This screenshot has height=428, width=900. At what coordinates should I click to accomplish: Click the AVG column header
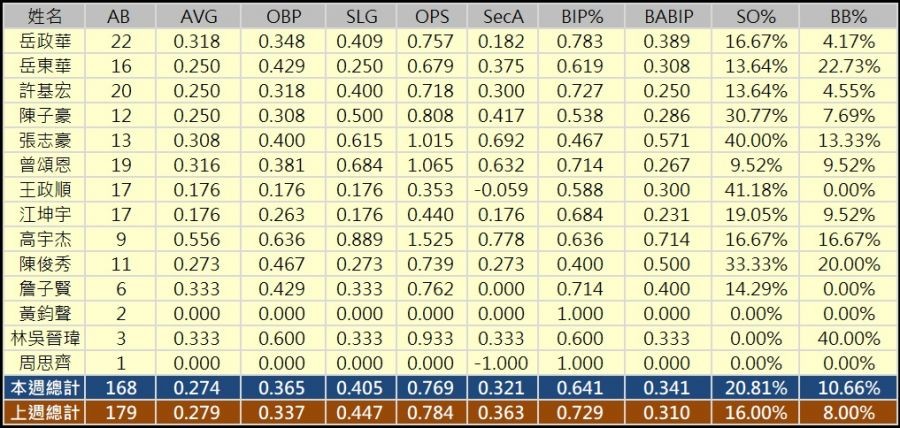tap(199, 17)
